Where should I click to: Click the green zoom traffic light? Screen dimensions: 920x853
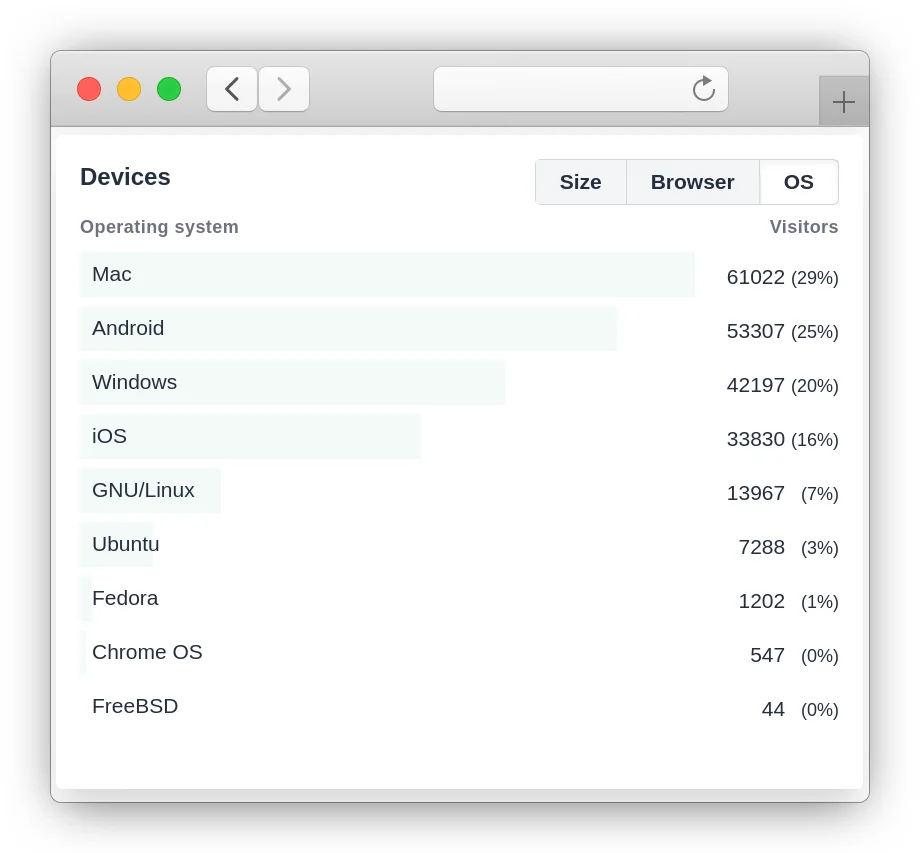click(169, 89)
